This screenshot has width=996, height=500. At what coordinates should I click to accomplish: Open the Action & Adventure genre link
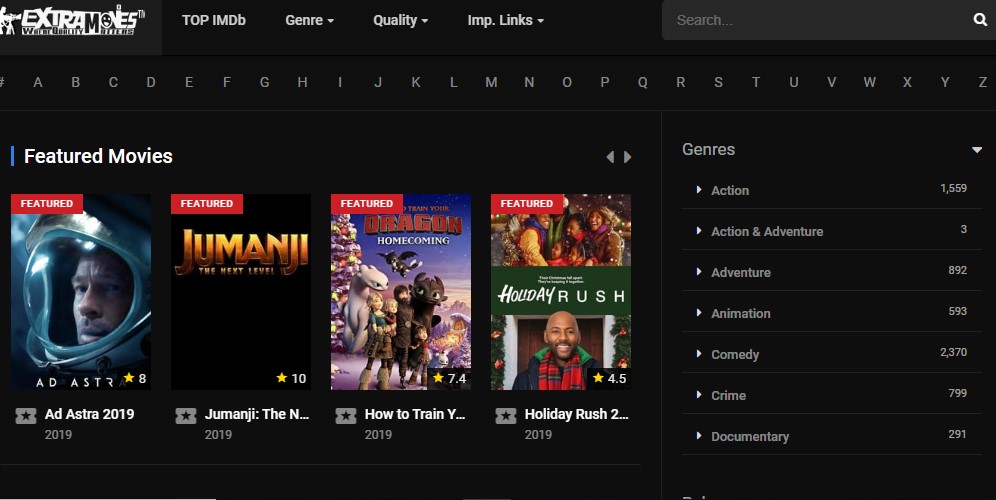click(x=767, y=232)
